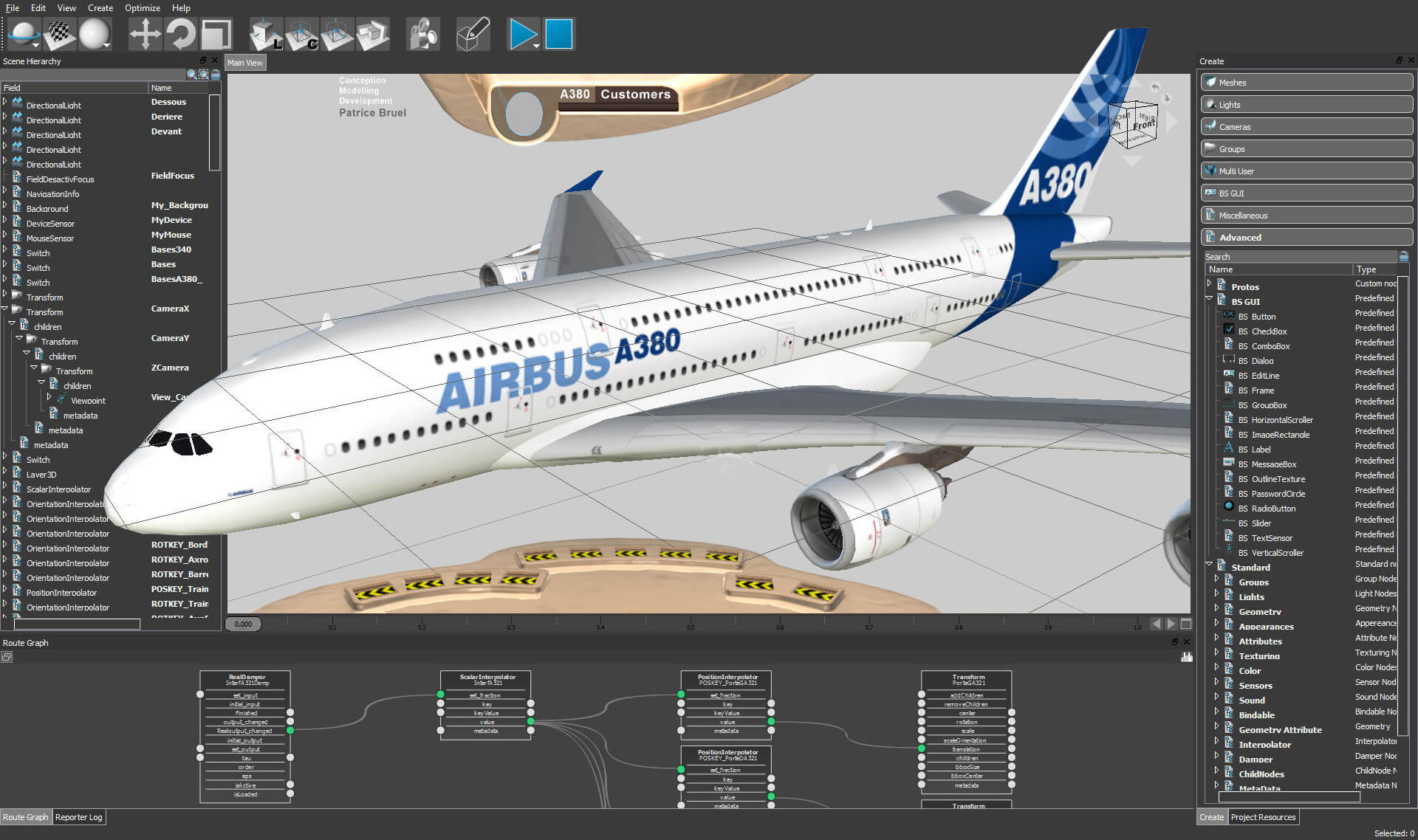The height and width of the screenshot is (840, 1418).
Task: Click the pencil and cube edit icon
Action: click(473, 34)
